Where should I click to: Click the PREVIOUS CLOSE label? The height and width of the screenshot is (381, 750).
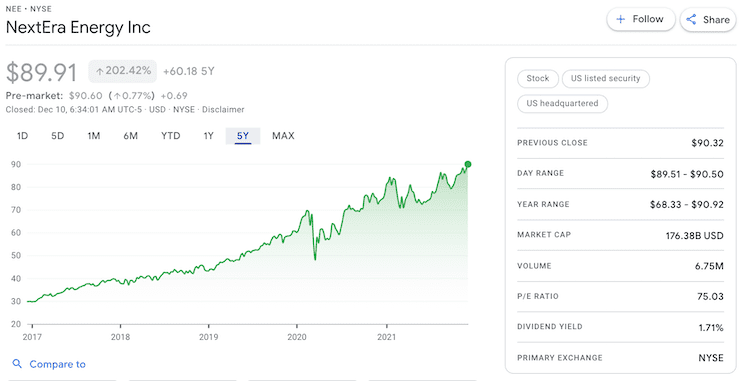[x=552, y=142]
